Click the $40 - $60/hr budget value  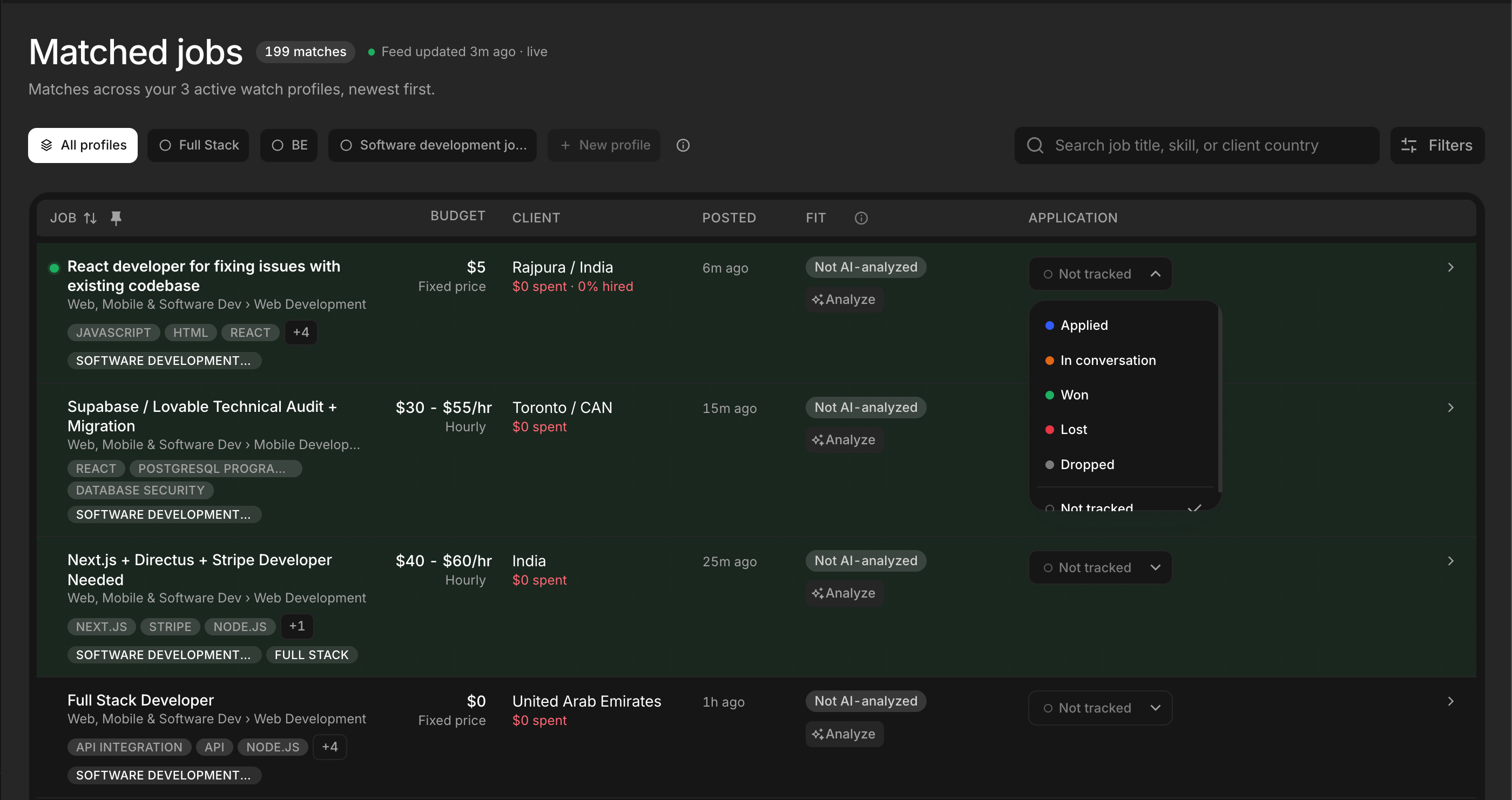click(444, 560)
